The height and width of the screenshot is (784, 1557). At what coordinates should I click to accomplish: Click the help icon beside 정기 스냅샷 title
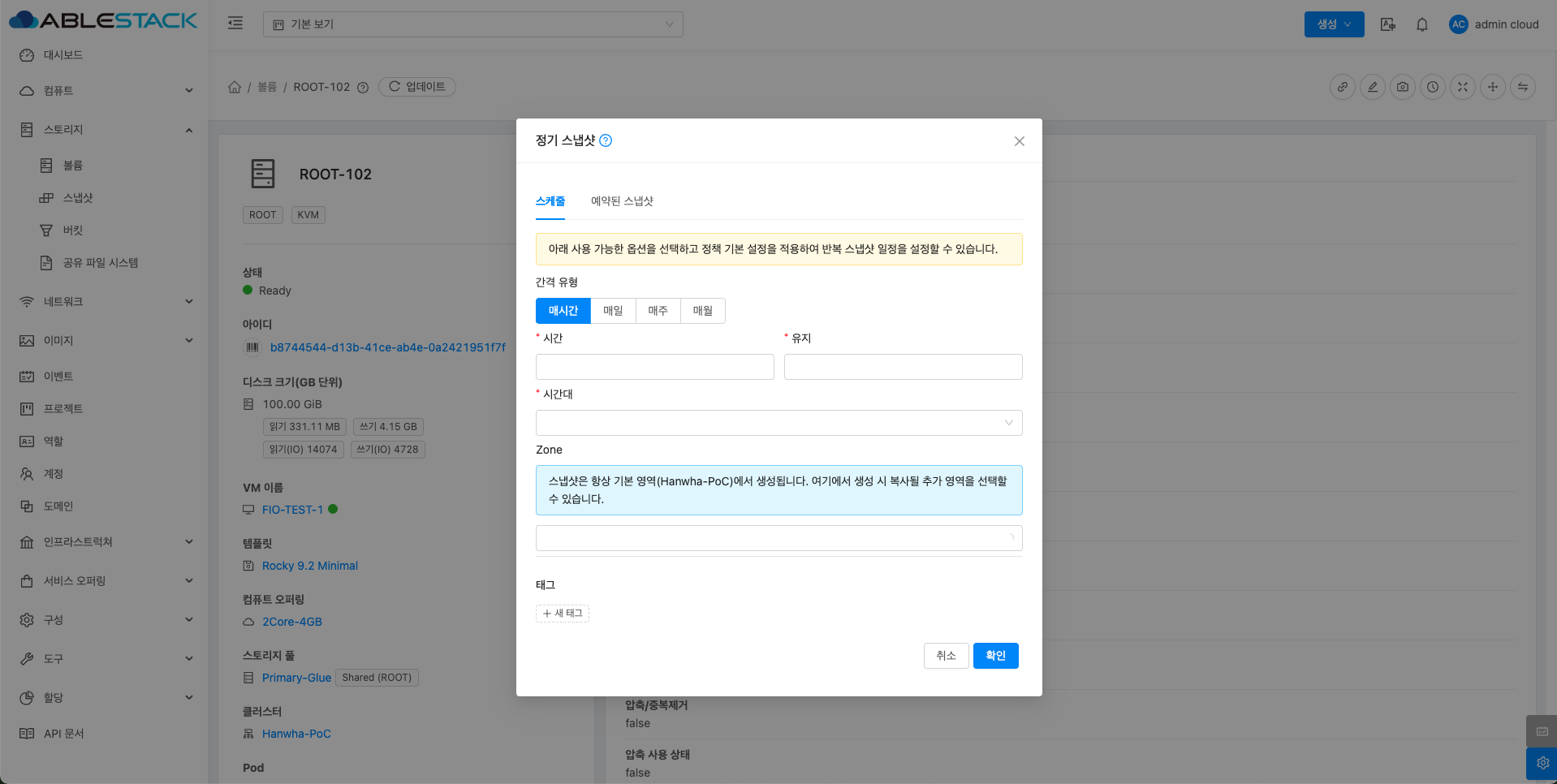[x=606, y=140]
